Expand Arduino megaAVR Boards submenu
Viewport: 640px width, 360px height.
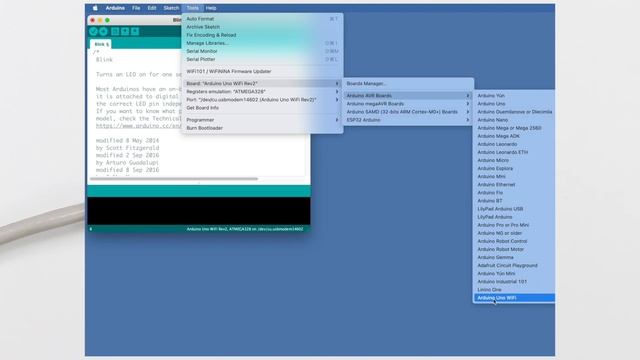[x=408, y=104]
